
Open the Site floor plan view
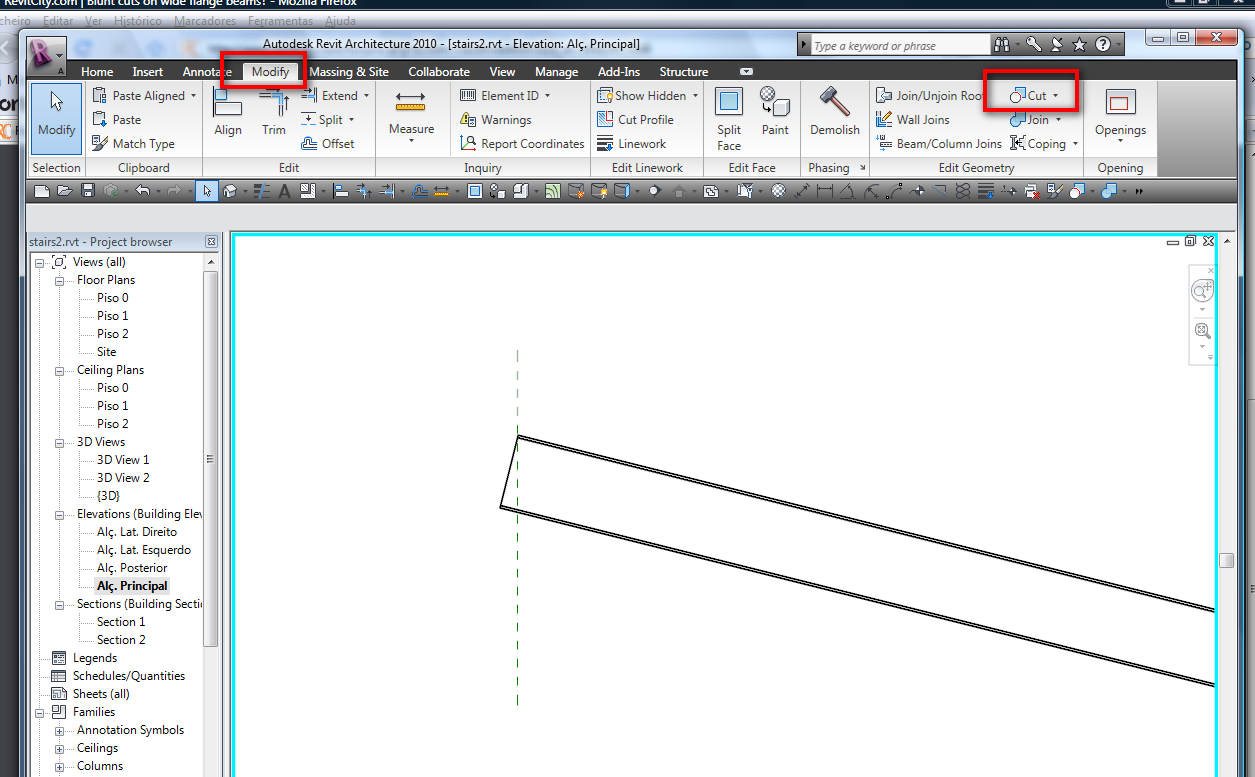coord(106,352)
